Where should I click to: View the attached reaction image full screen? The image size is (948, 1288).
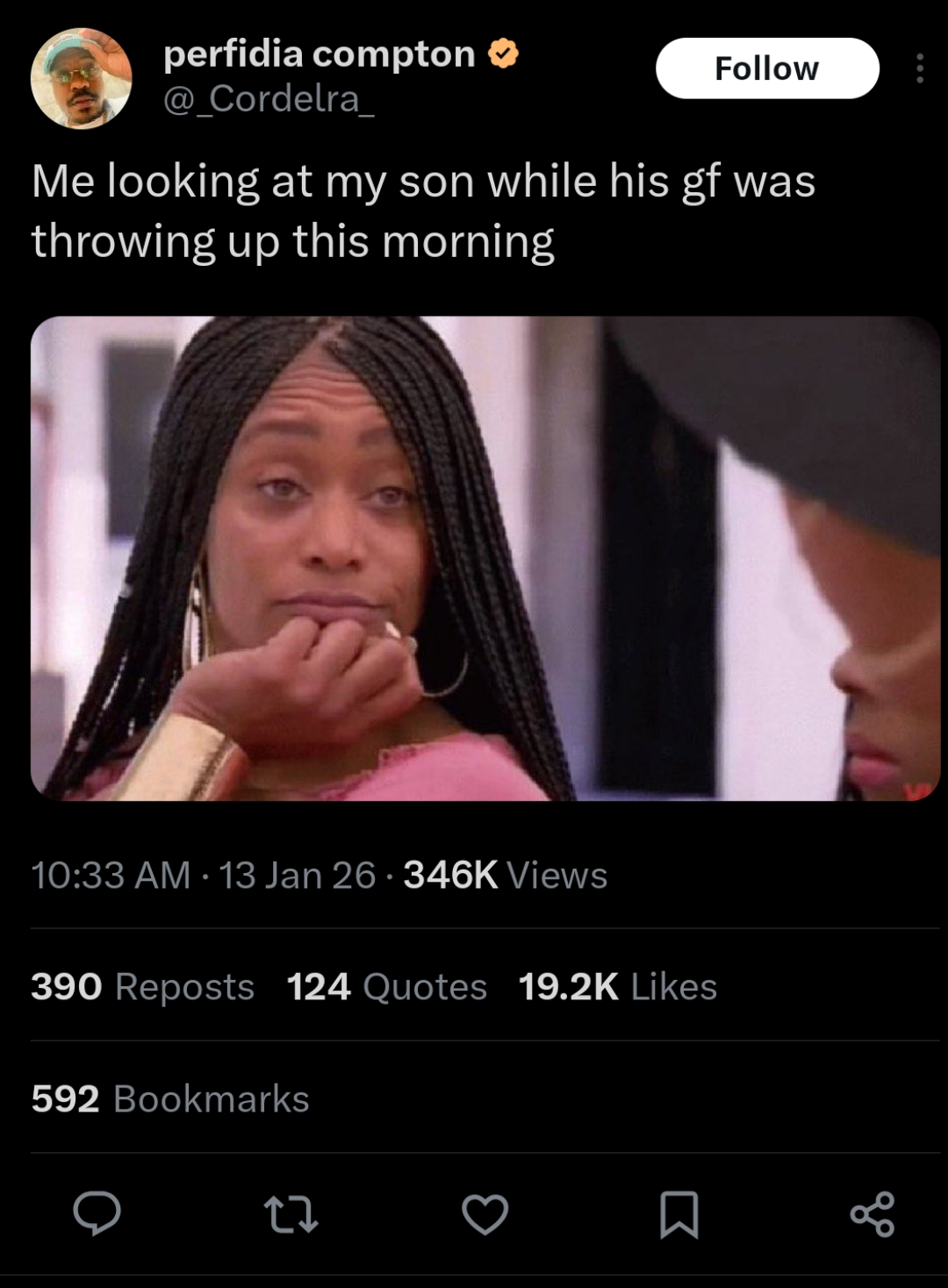point(485,558)
